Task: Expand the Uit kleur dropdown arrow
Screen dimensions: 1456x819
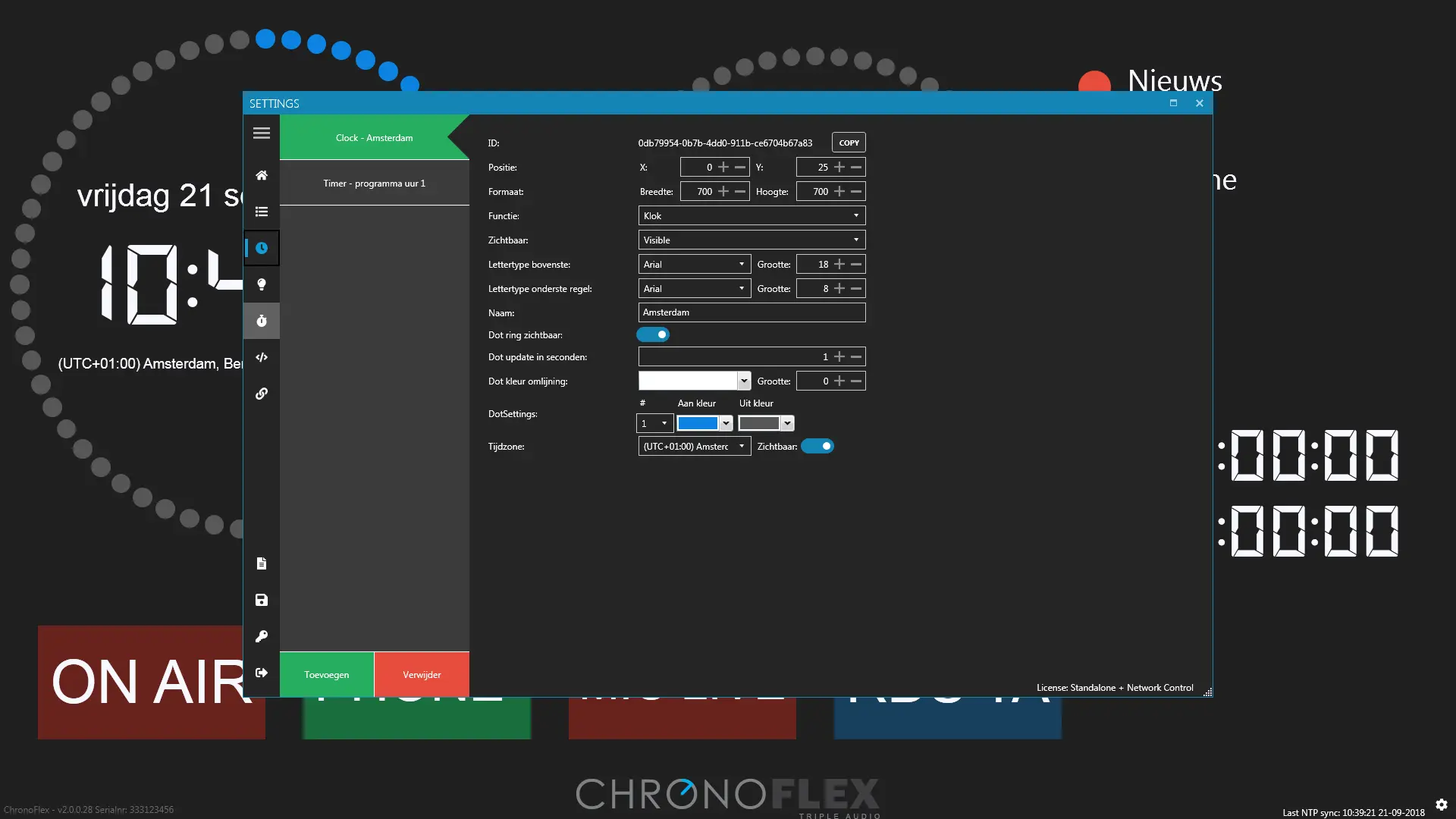Action: pos(787,423)
